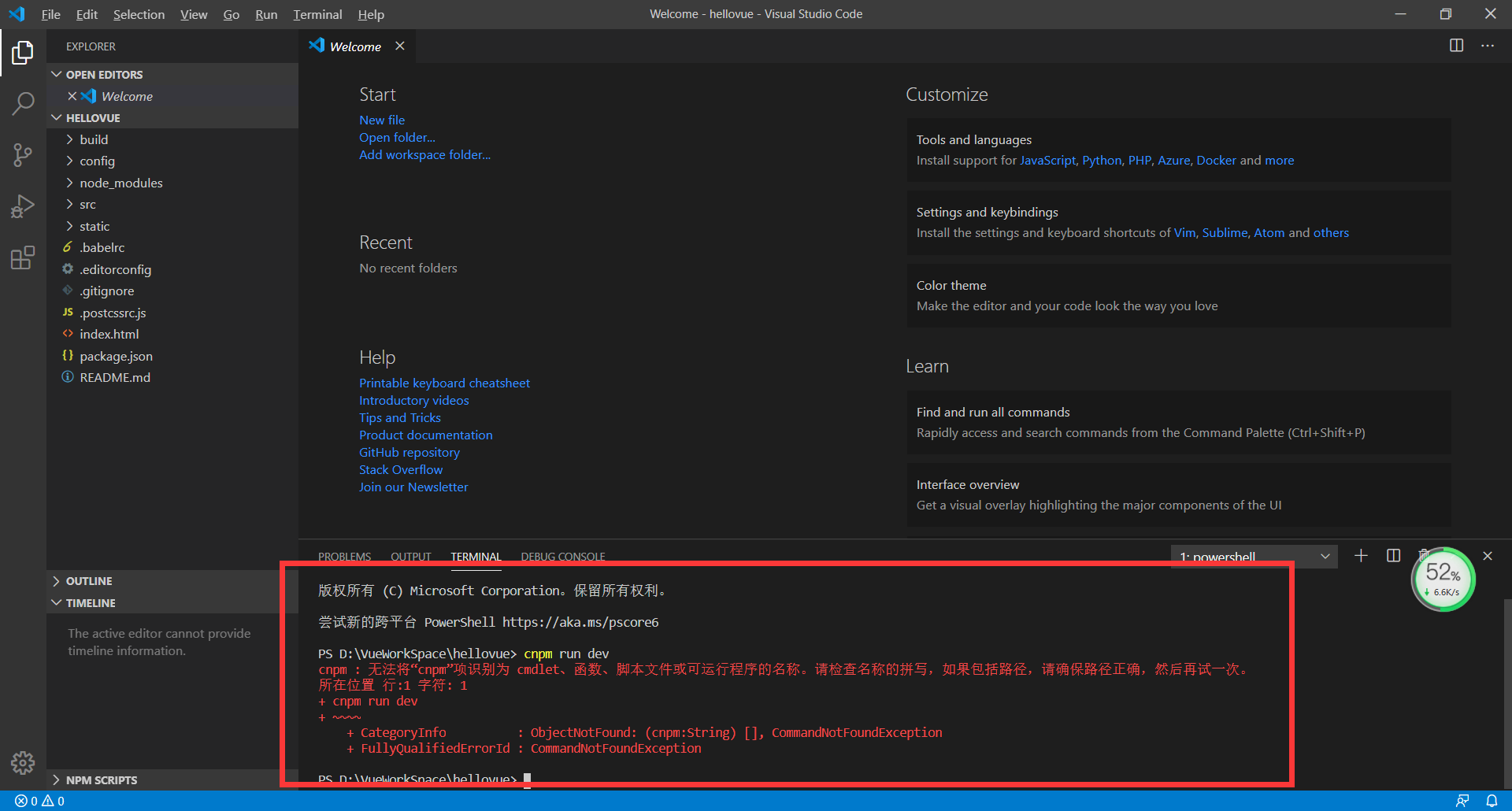
Task: Click the split editor right icon
Action: [1456, 46]
